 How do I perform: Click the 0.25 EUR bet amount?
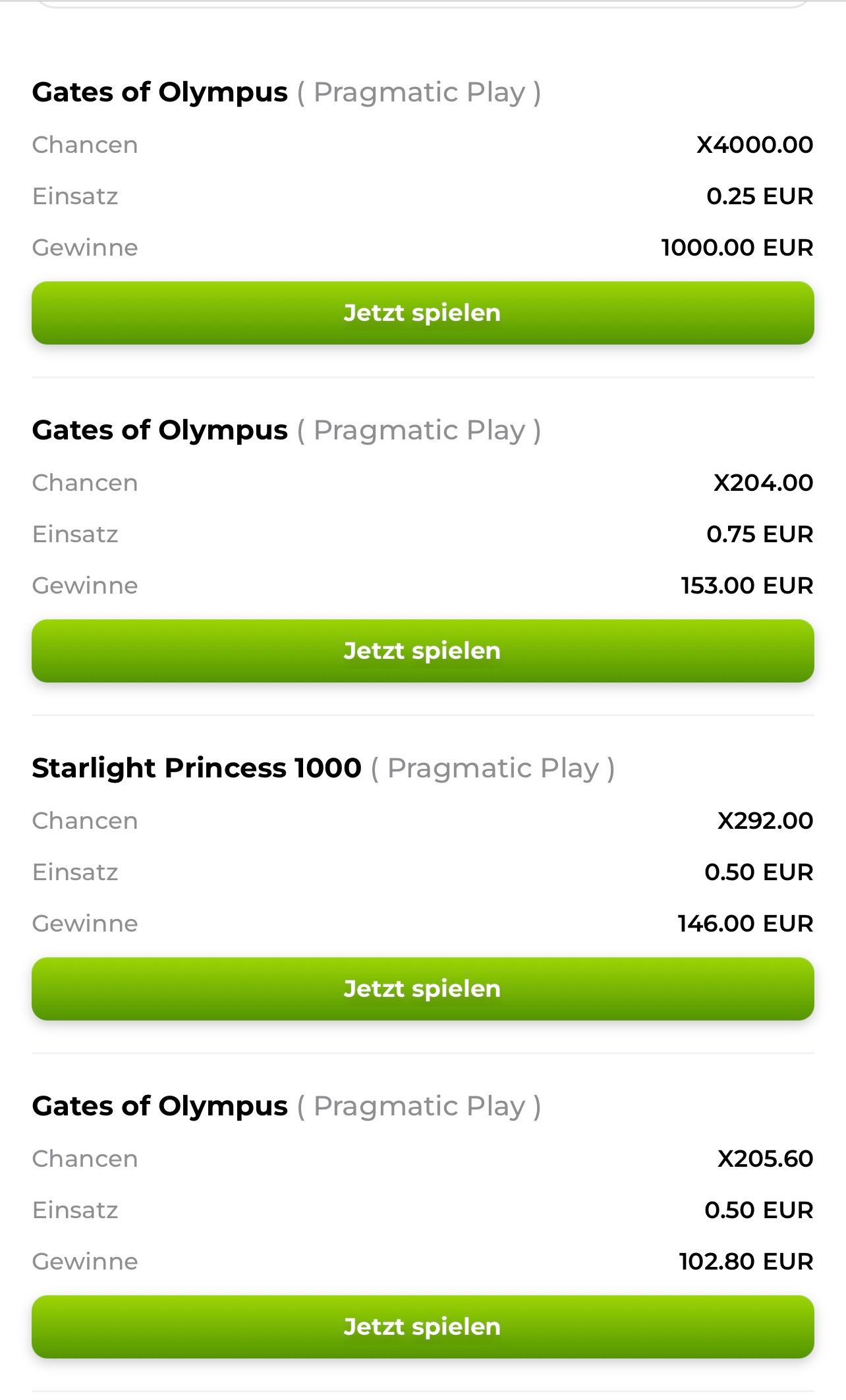pyautogui.click(x=760, y=196)
